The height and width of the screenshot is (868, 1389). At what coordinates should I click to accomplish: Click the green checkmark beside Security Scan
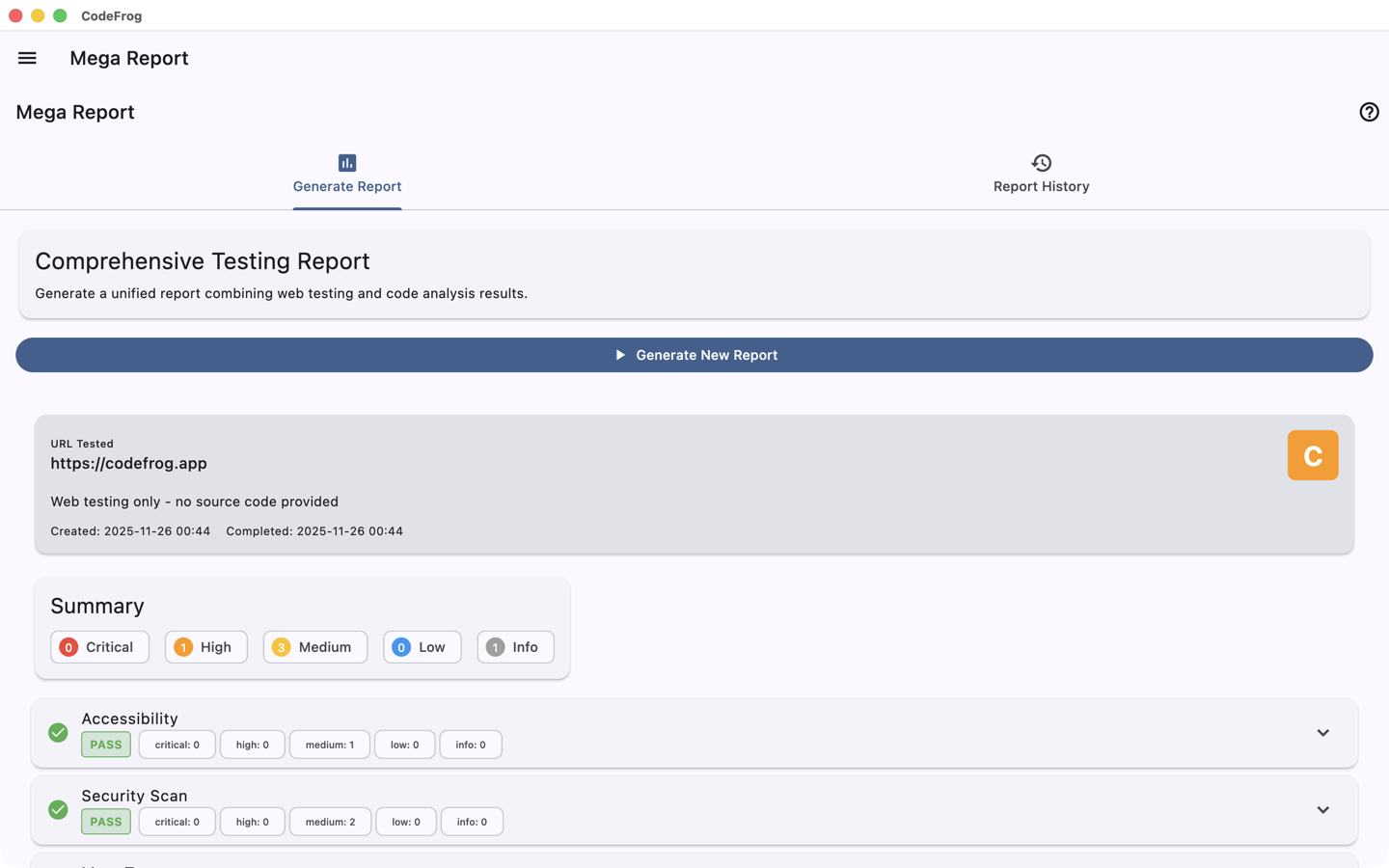pos(57,810)
